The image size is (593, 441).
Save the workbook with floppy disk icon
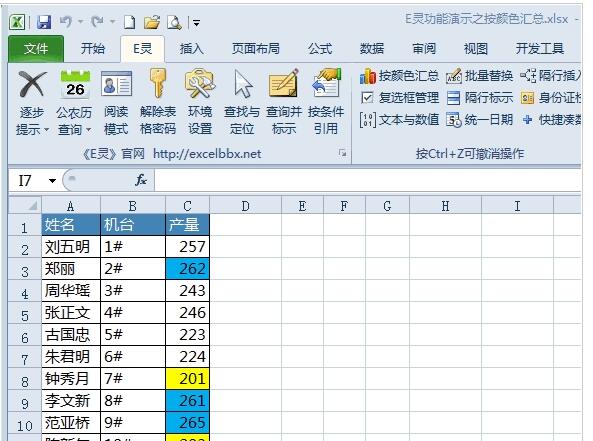click(x=44, y=22)
